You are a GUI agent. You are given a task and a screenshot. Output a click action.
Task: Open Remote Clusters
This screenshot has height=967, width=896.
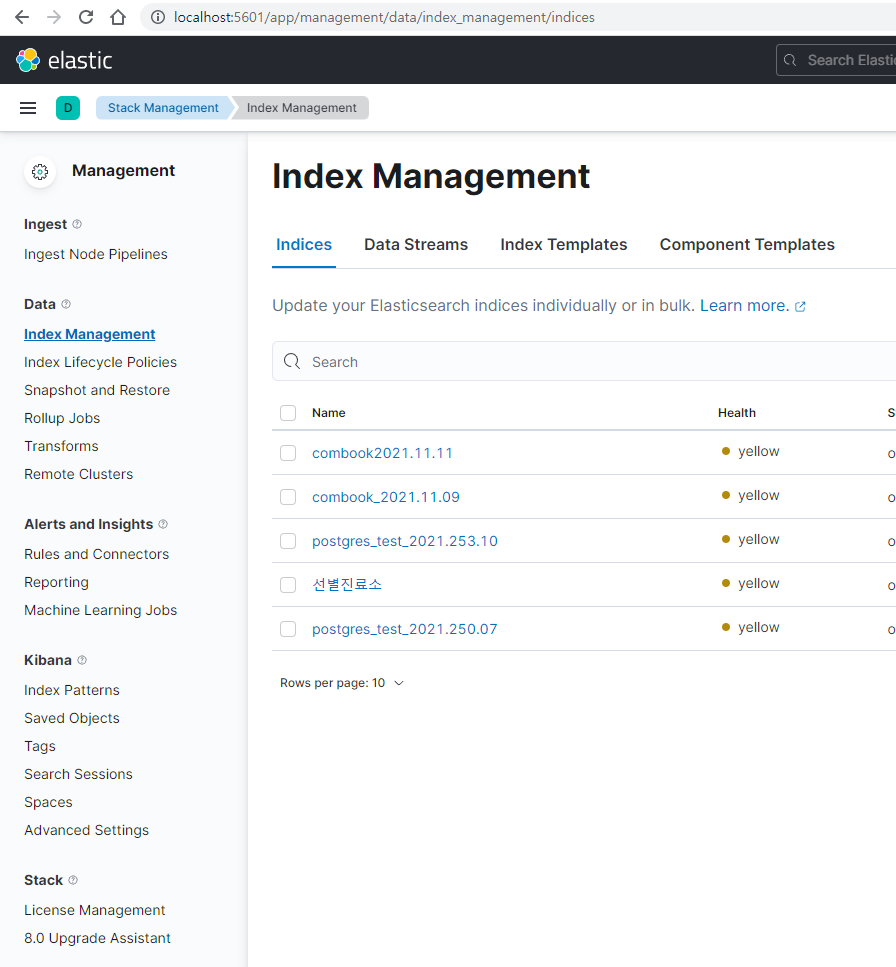point(78,474)
